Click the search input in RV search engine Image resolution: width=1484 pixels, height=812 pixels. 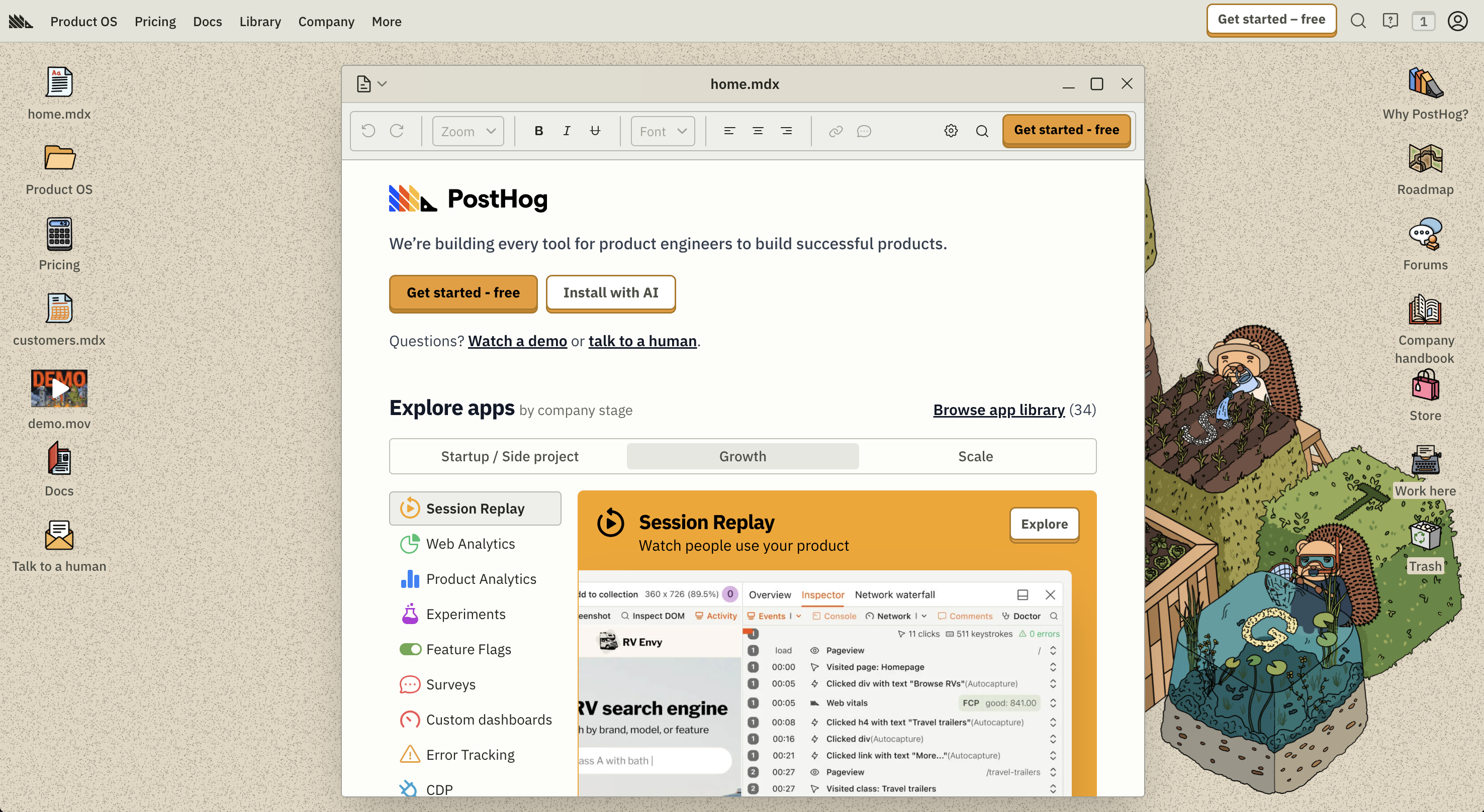click(654, 761)
